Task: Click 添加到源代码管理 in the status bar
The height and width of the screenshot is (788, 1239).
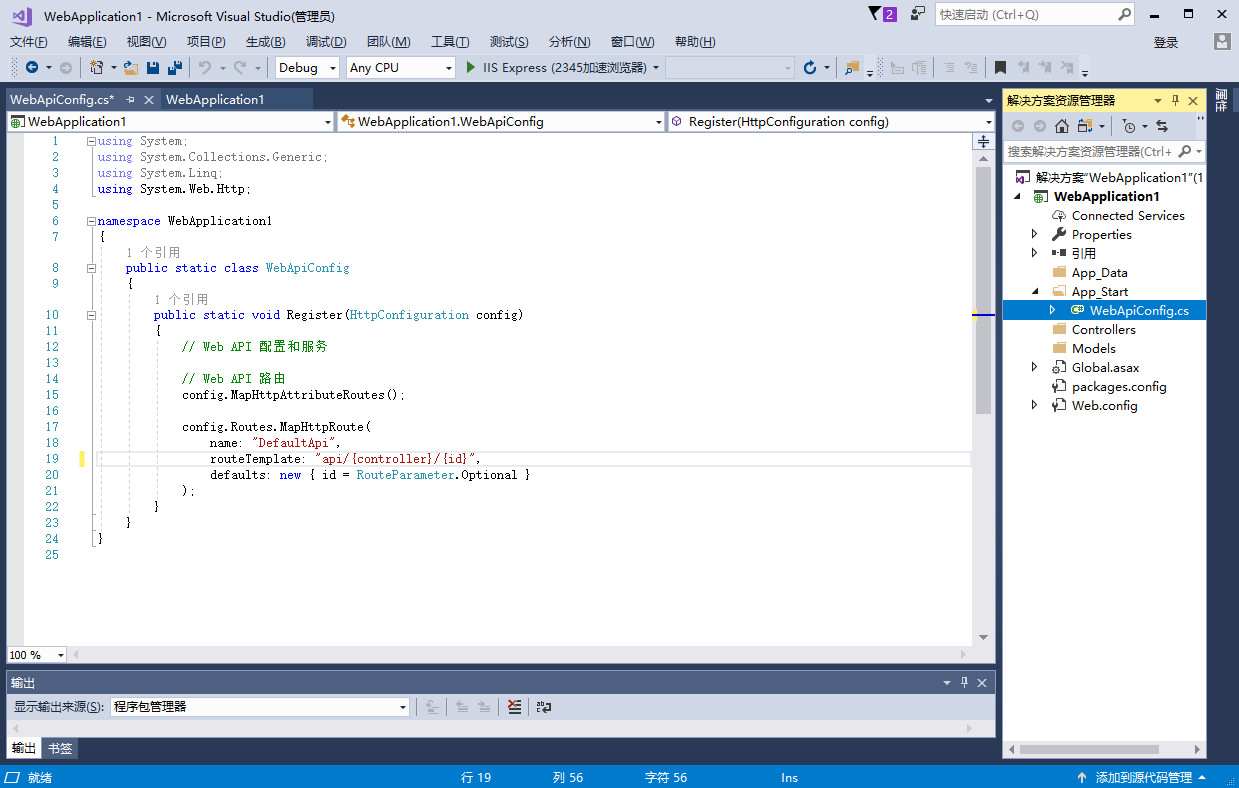Action: click(x=1144, y=778)
